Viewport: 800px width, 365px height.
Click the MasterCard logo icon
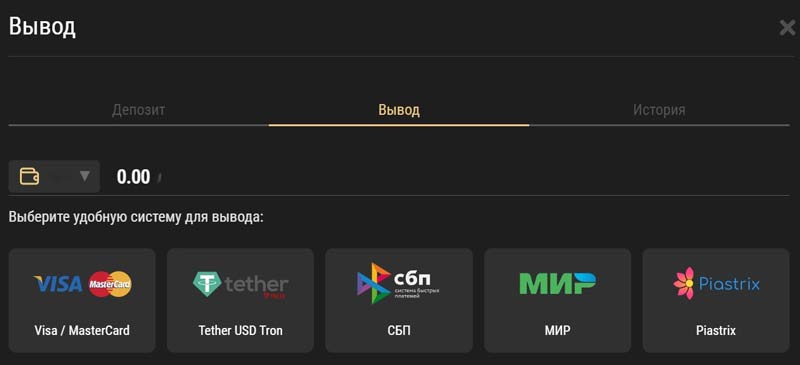coord(110,284)
